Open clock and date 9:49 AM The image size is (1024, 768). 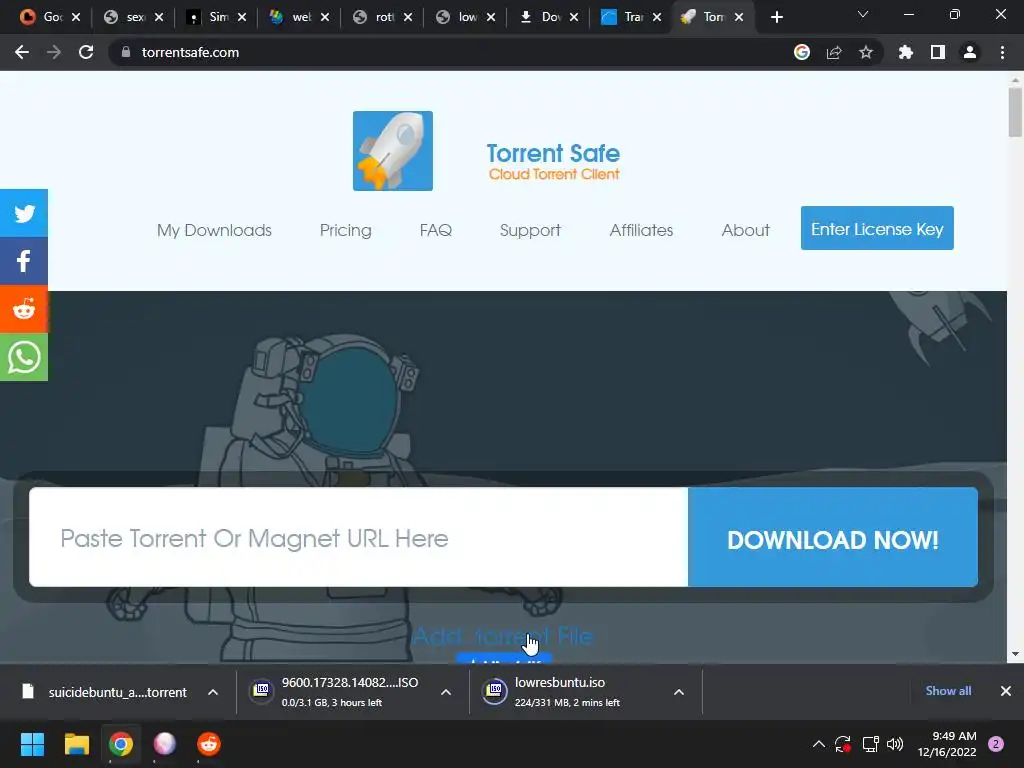[947, 744]
